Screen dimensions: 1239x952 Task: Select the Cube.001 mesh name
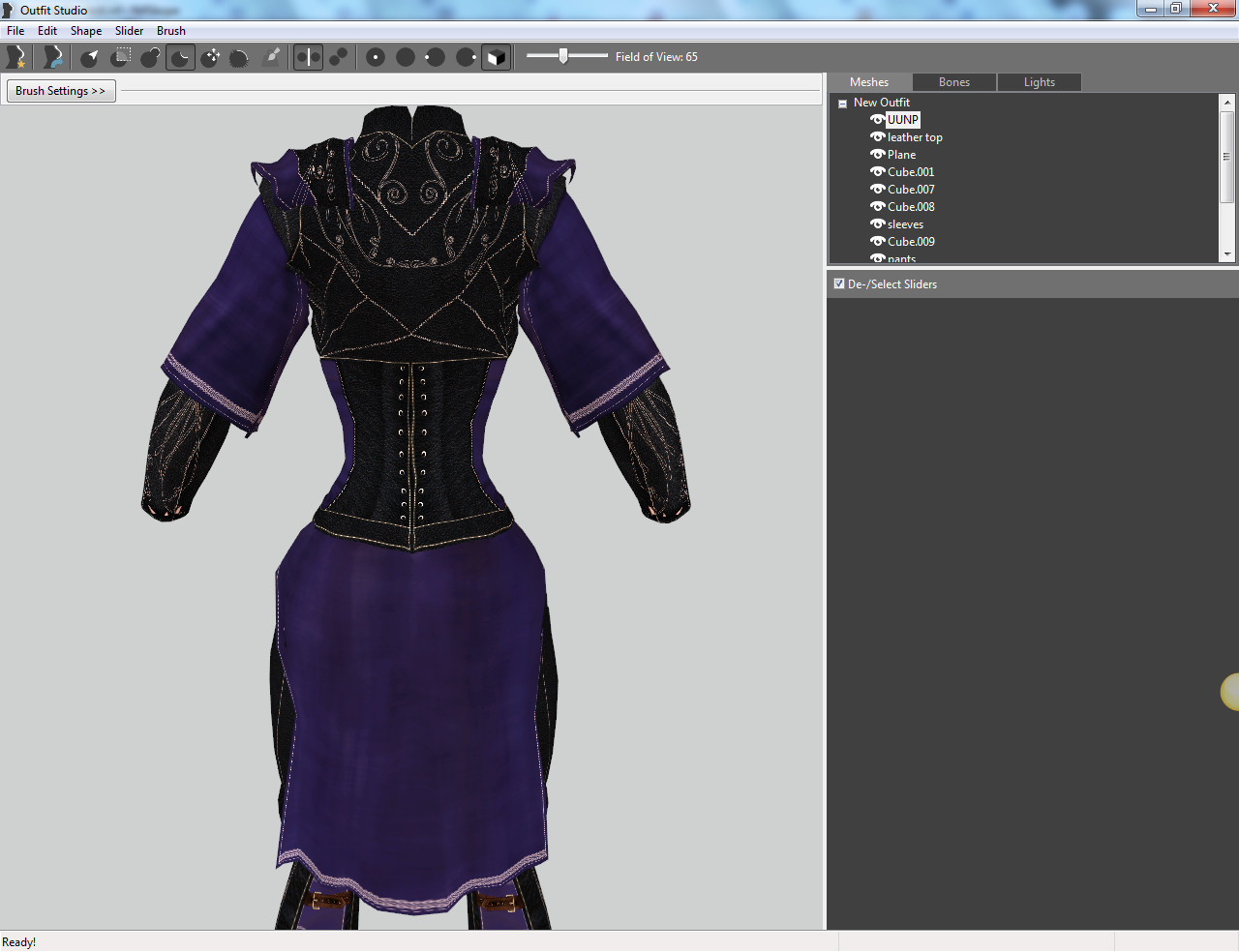coord(911,172)
